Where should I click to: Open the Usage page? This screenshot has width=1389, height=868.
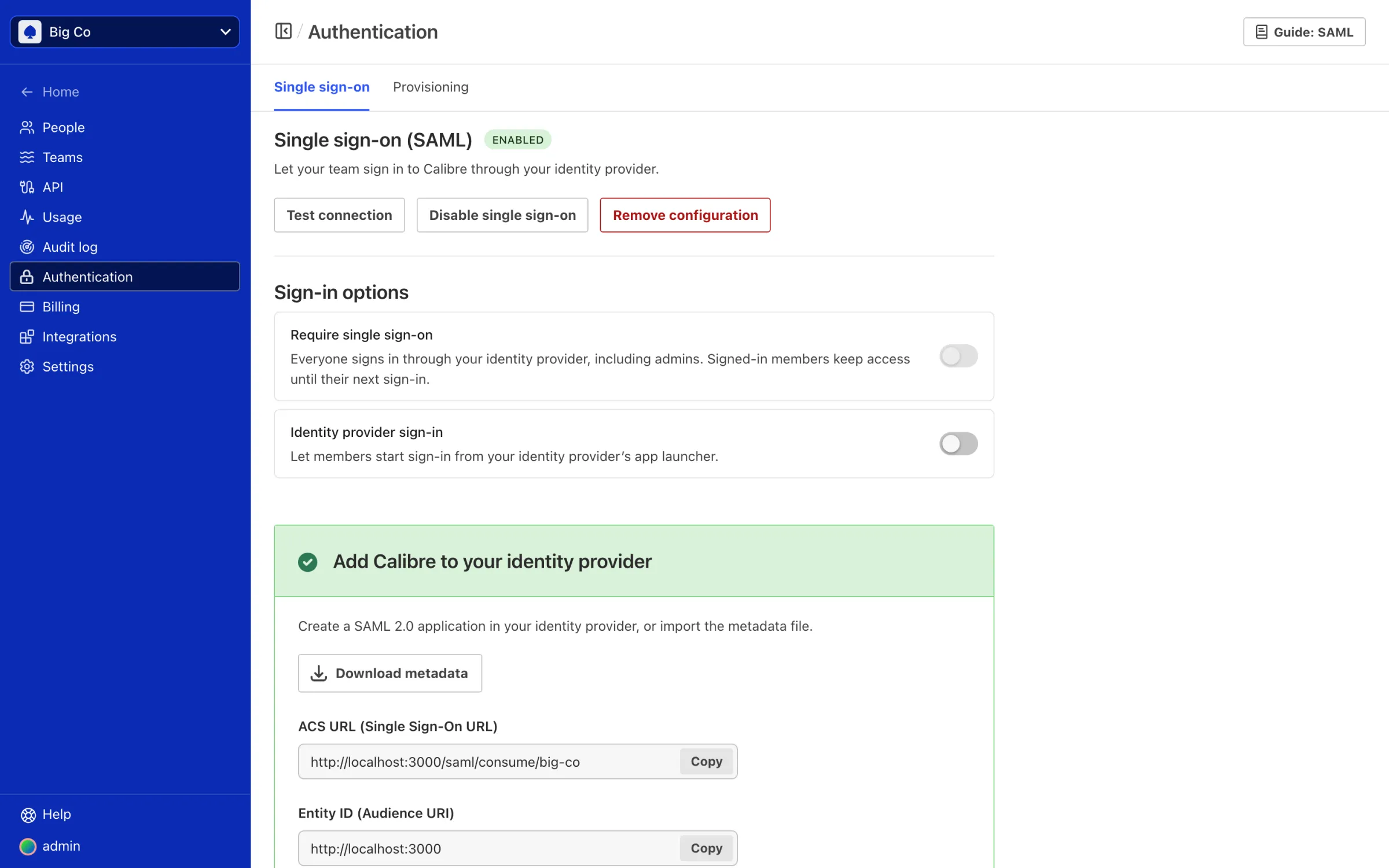coord(125,217)
